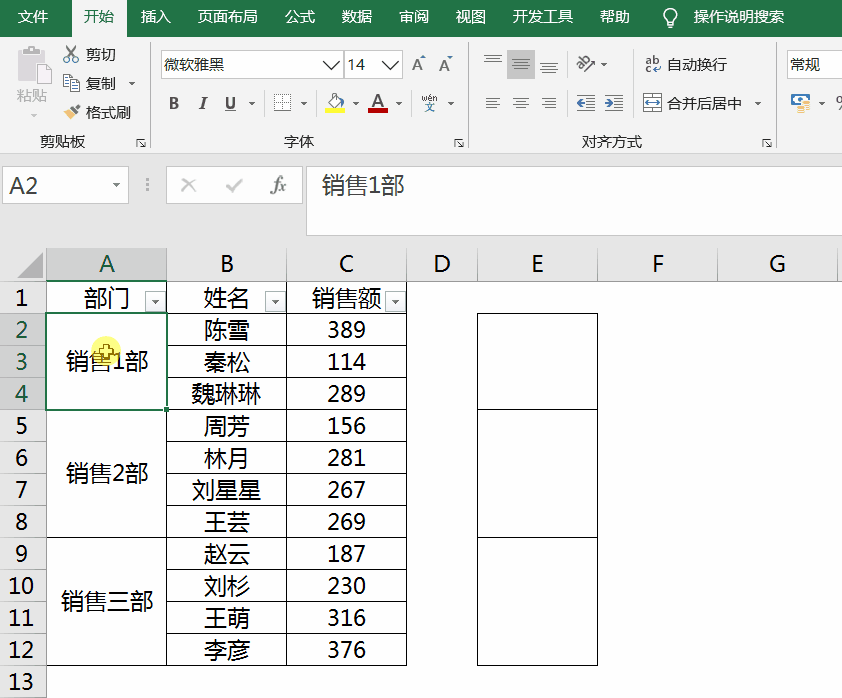Apply yellow fill color bucket
This screenshot has width=842, height=698.
point(335,103)
